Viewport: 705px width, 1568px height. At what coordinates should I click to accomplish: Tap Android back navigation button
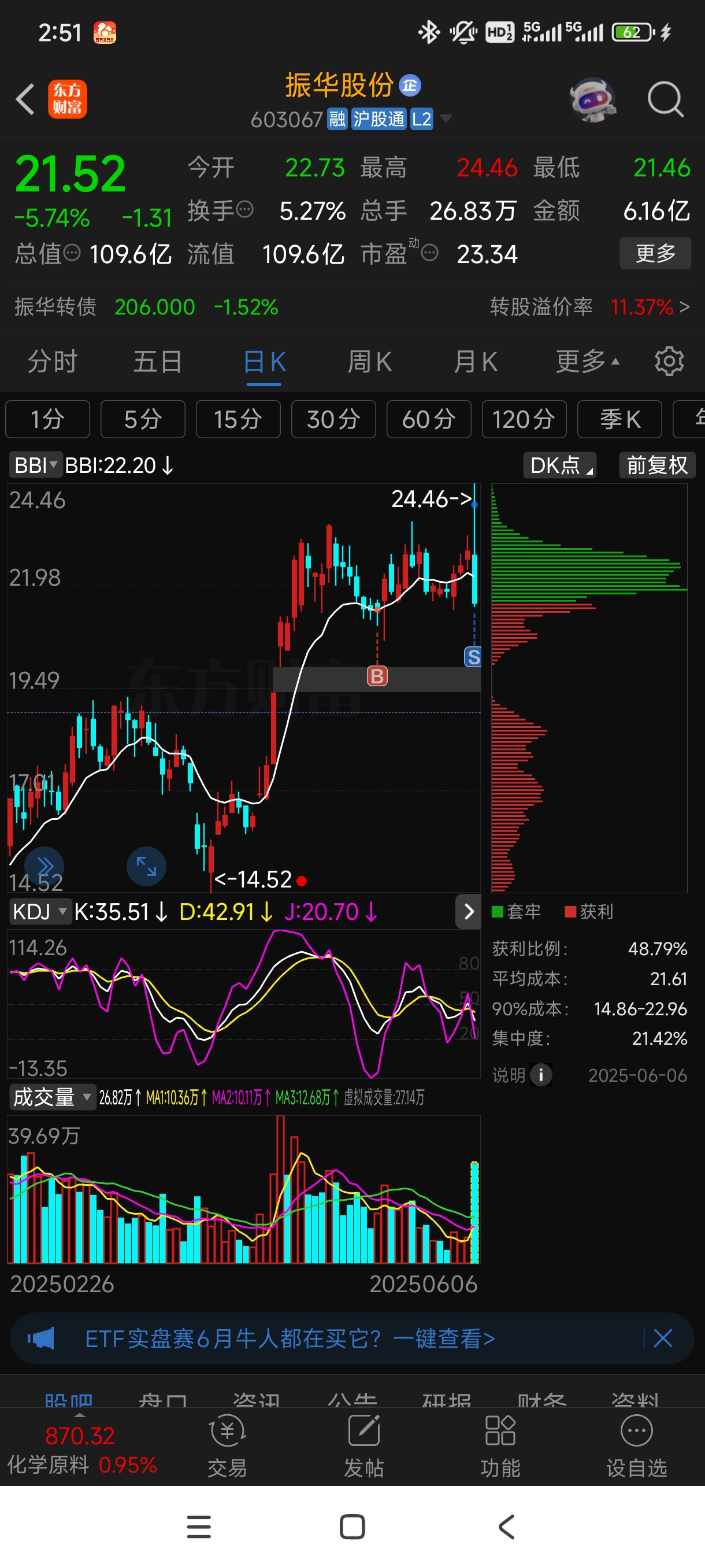click(x=506, y=1527)
